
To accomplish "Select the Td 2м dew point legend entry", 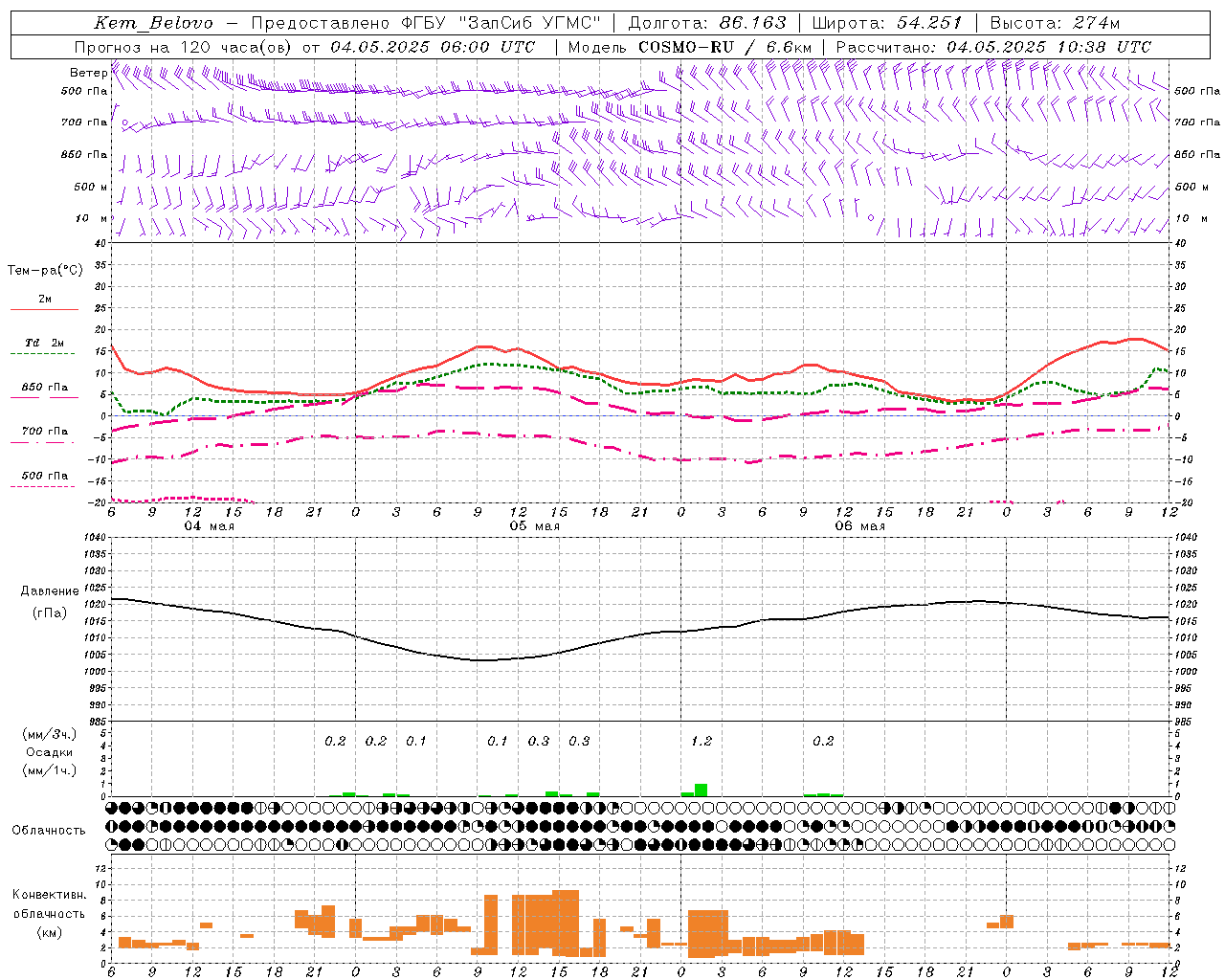I will click(45, 343).
